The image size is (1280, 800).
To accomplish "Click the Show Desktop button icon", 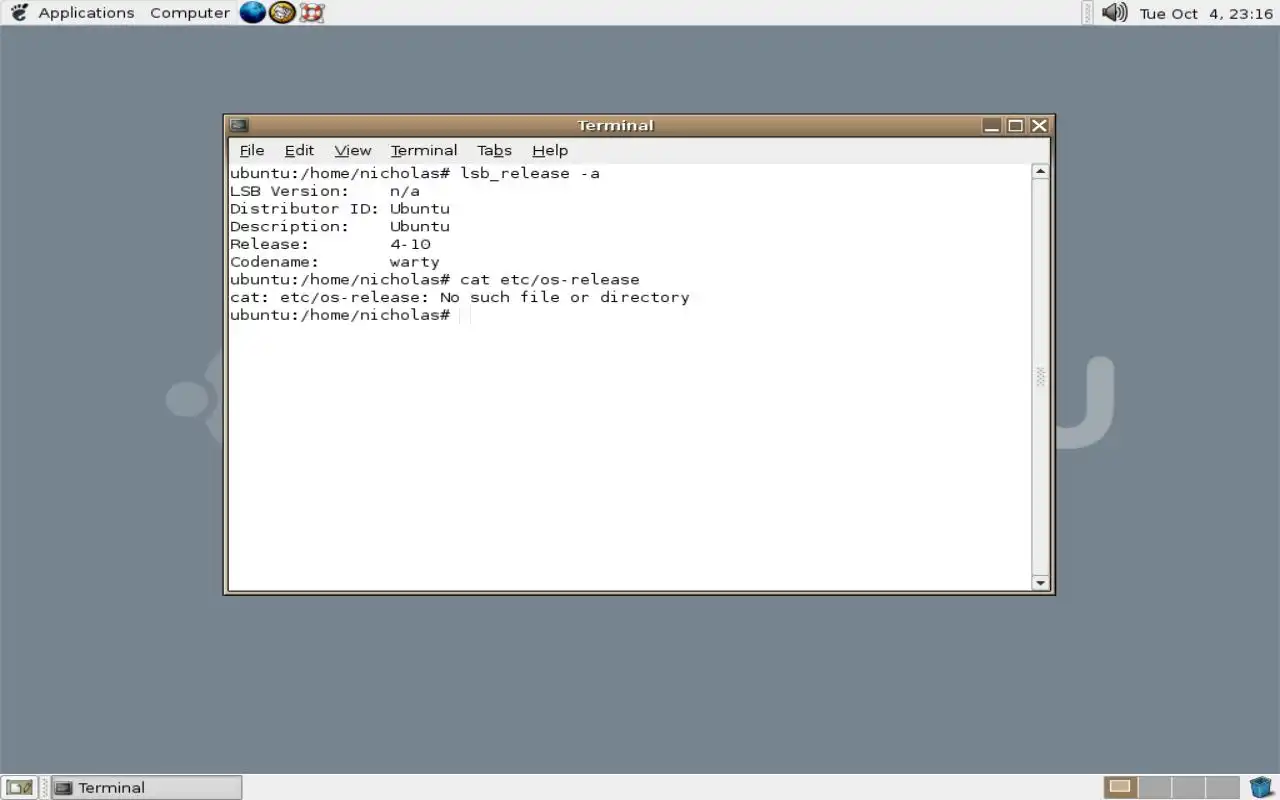I will (x=20, y=787).
